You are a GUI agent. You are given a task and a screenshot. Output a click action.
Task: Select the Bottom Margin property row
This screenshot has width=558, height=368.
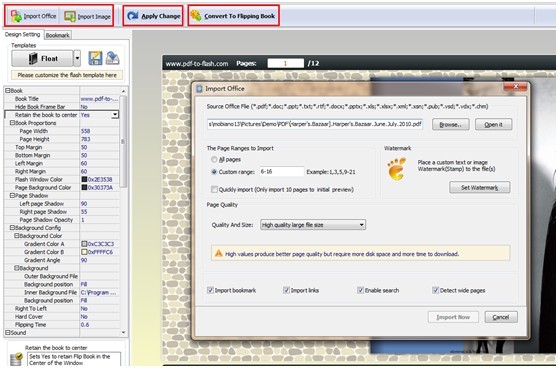pyautogui.click(x=62, y=155)
